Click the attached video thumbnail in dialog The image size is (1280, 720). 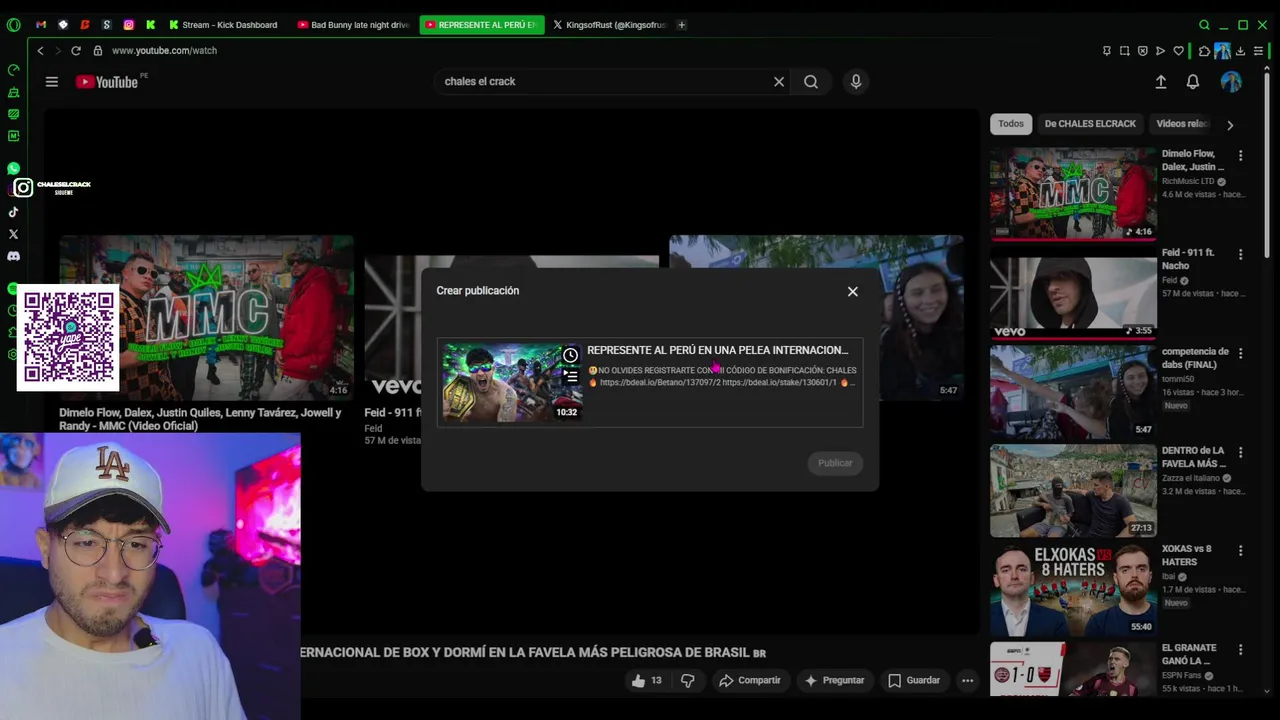pos(512,383)
